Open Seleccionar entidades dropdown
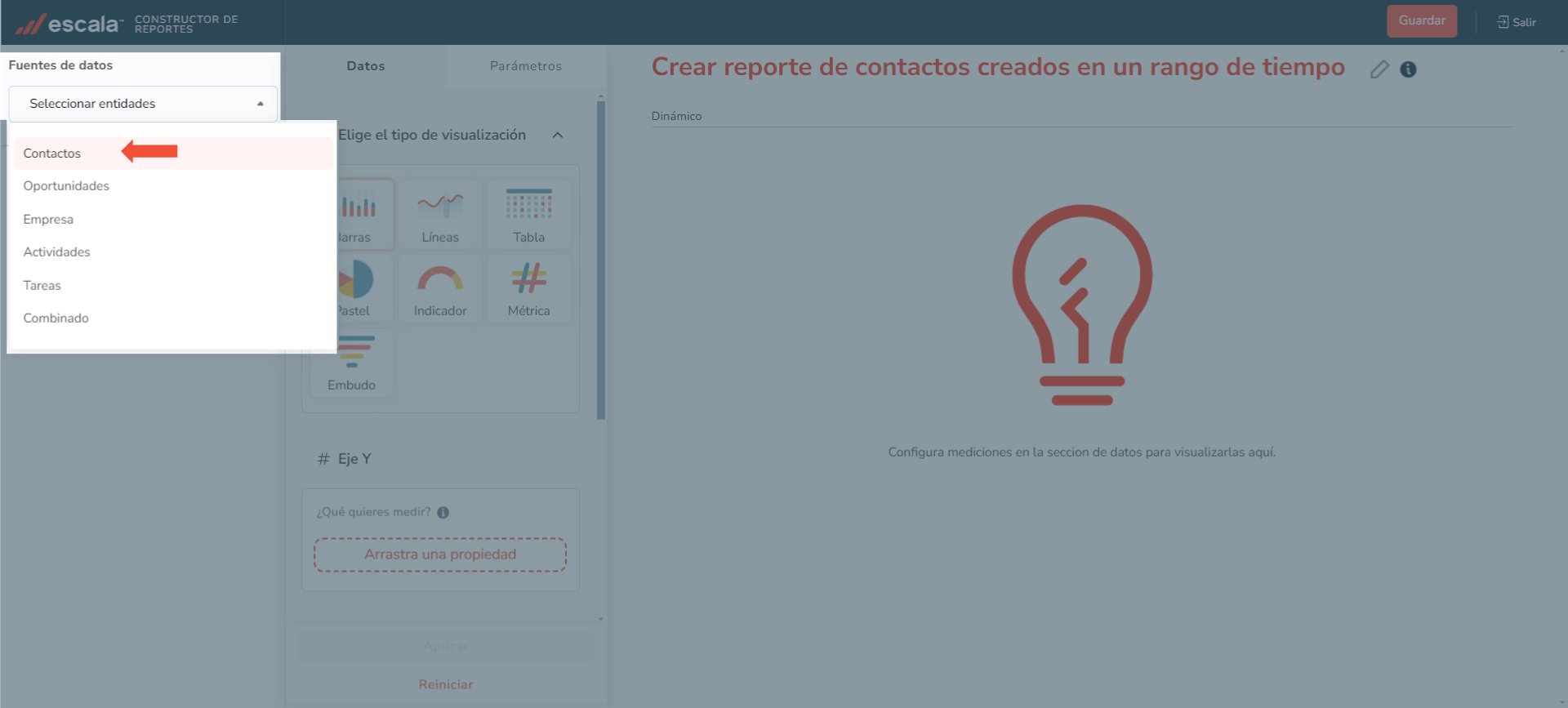1568x708 pixels. [143, 104]
